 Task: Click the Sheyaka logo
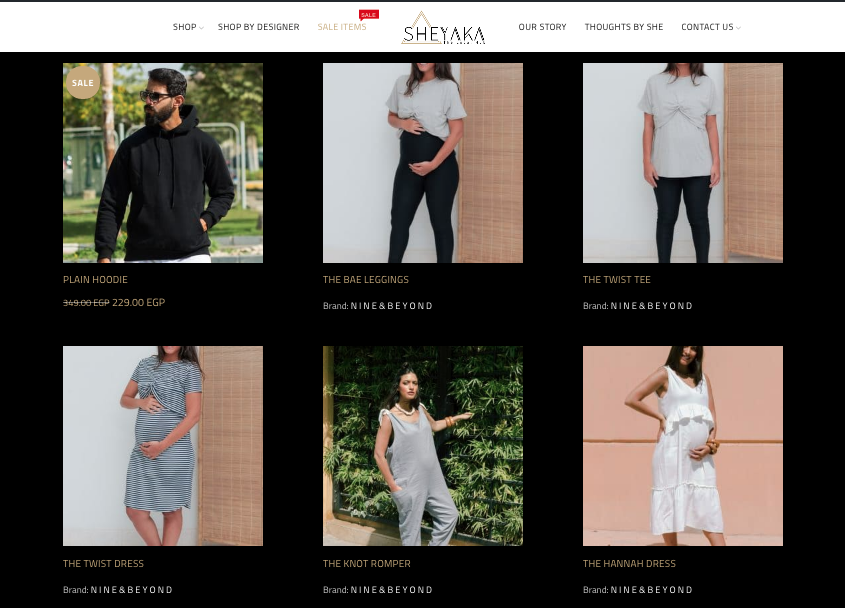(x=443, y=27)
